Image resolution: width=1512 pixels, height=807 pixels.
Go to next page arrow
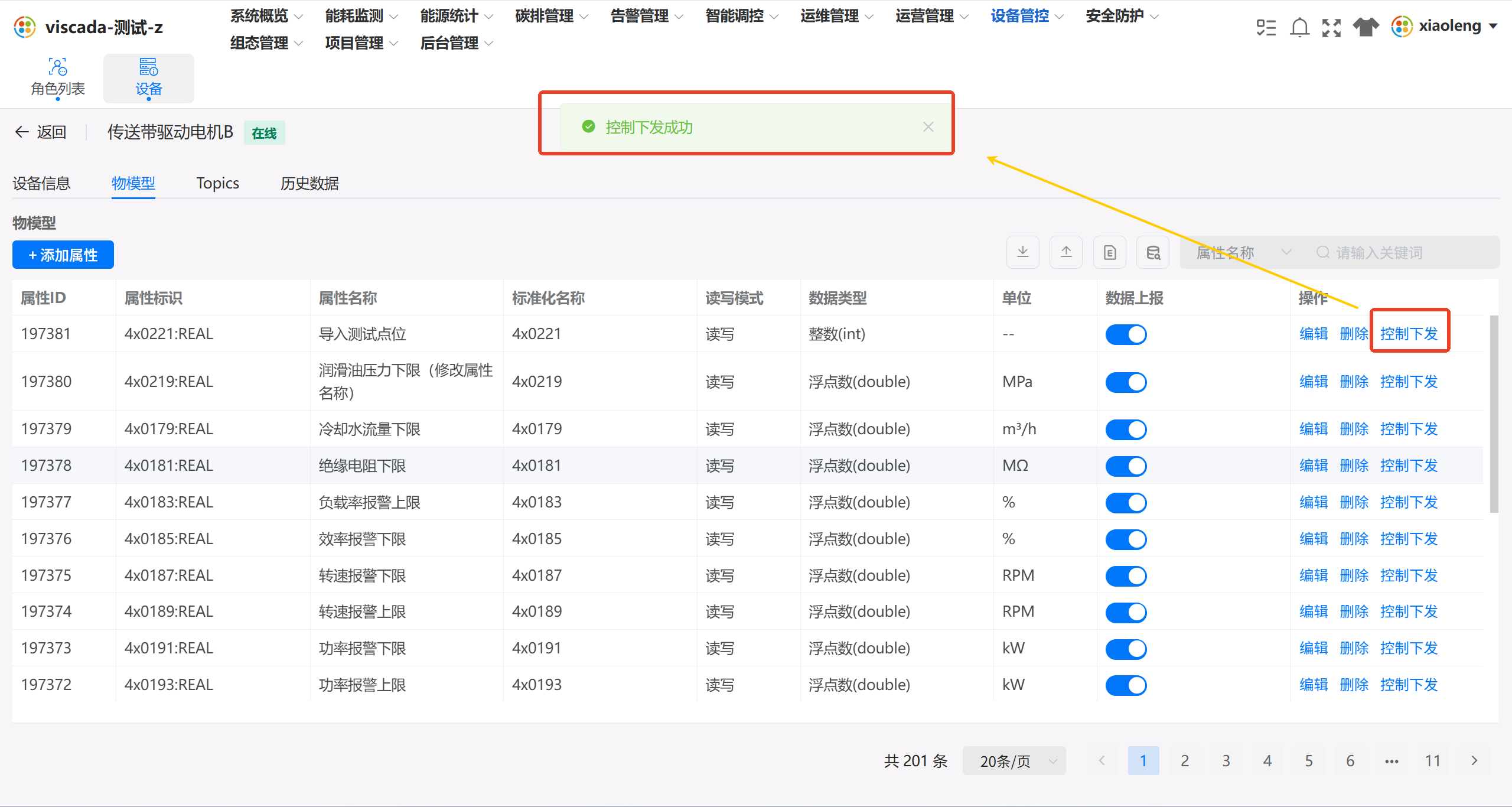point(1474,761)
